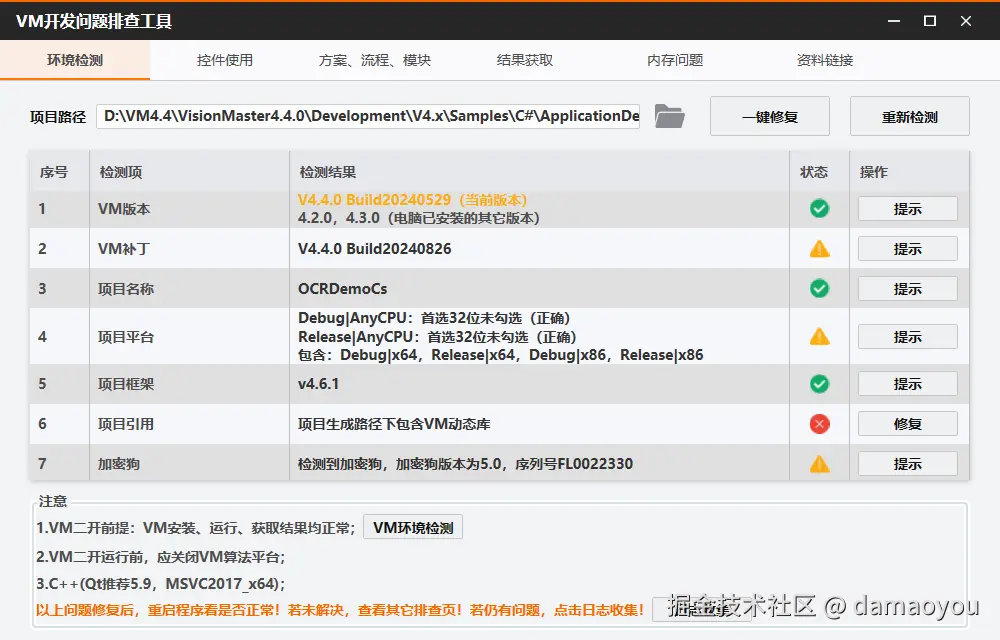The height and width of the screenshot is (640, 1000).
Task: Select the VM版本 cell
Action: [x=189, y=209]
